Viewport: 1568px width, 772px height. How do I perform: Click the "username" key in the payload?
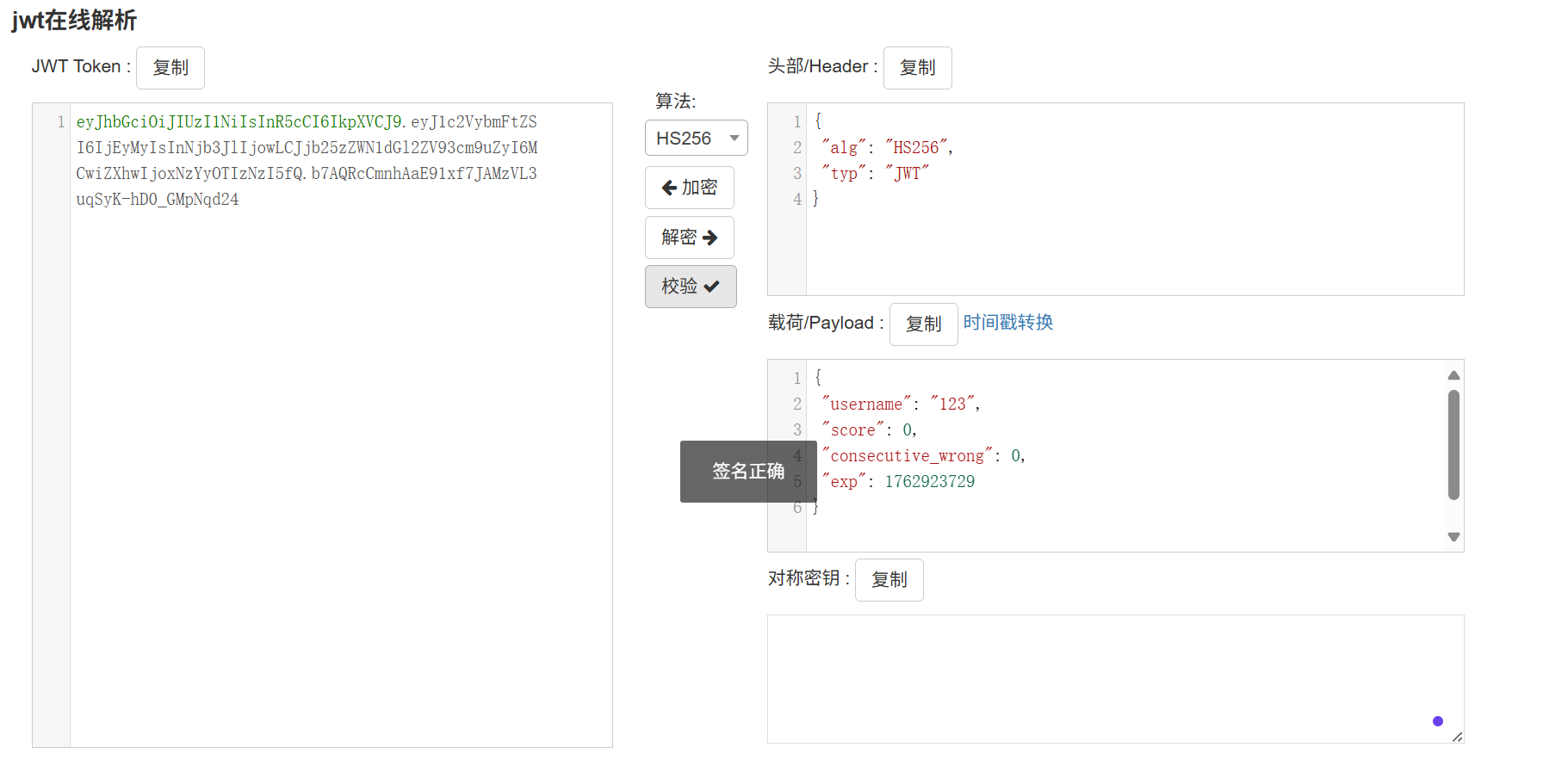(x=866, y=405)
